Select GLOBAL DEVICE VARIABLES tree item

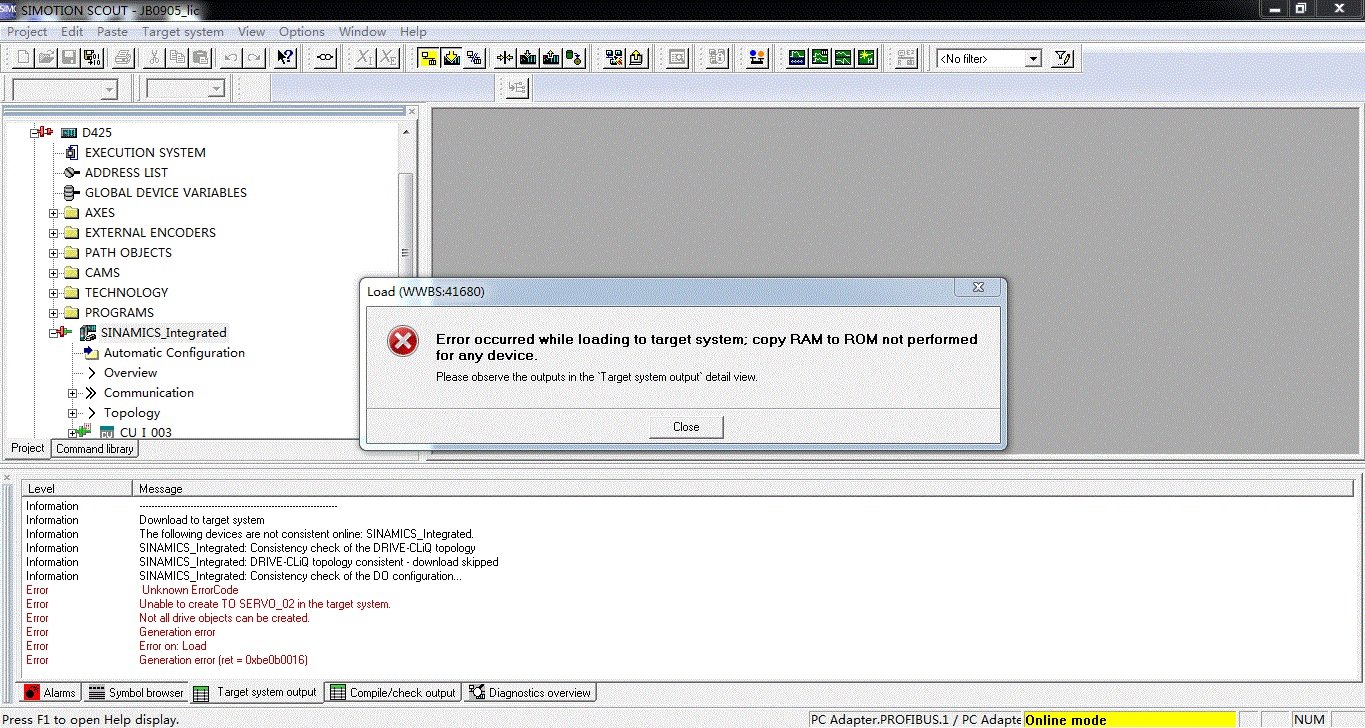165,193
